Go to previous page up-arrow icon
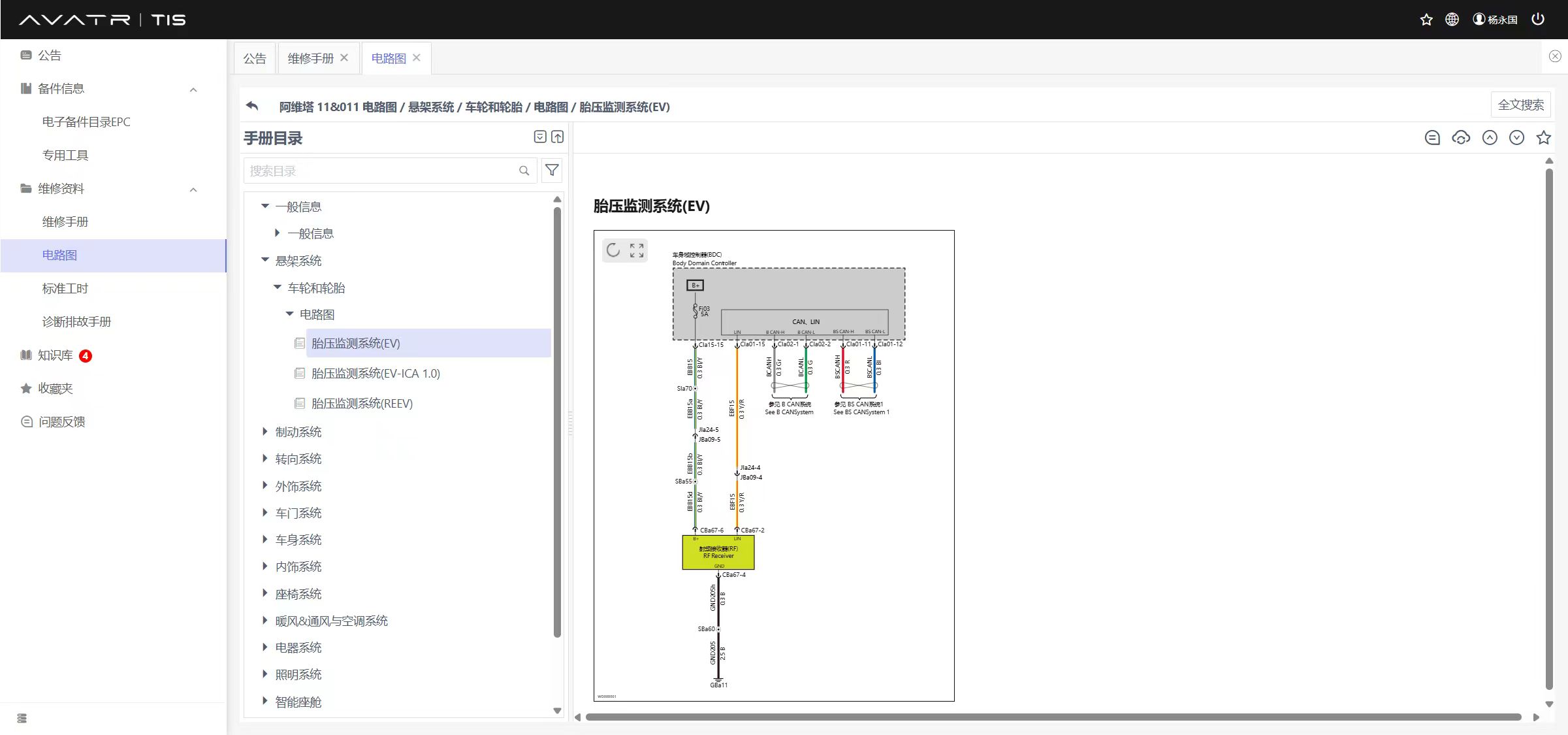 1490,138
